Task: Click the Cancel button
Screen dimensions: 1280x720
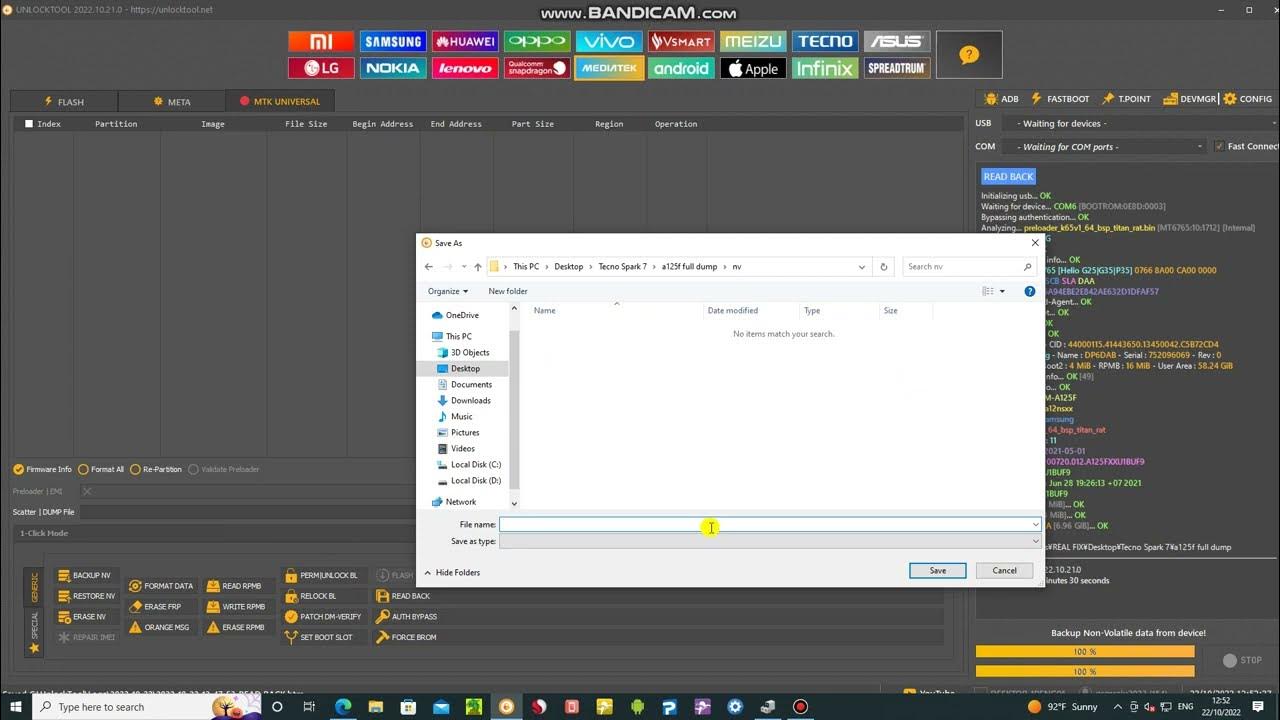Action: [x=1004, y=570]
